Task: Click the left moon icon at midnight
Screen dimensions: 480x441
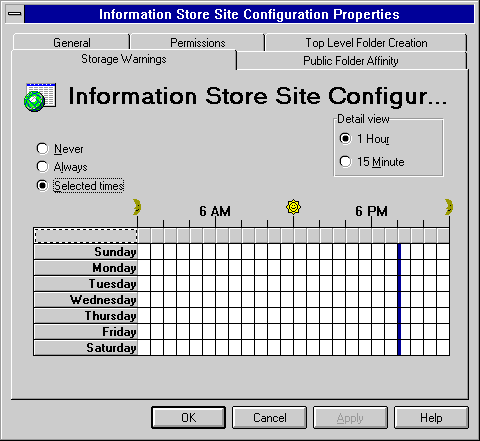Action: [x=137, y=207]
